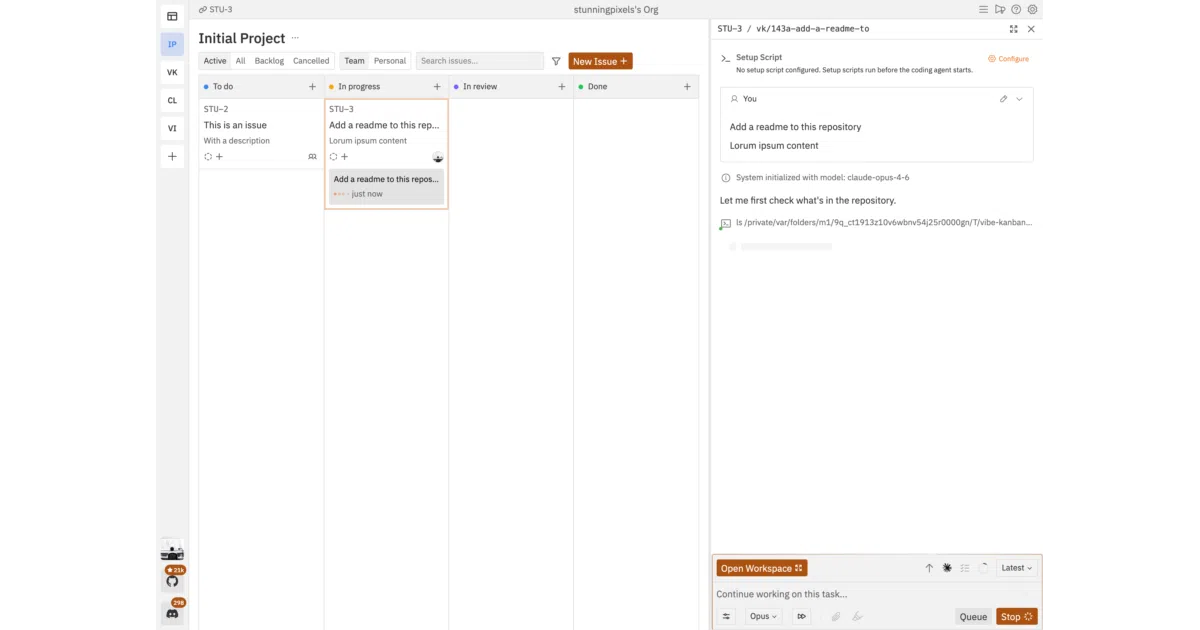
Task: Click the New Issue button
Action: click(600, 61)
